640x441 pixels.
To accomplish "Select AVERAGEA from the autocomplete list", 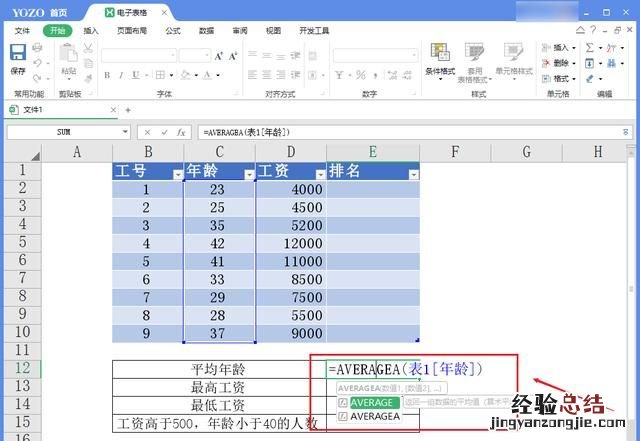I will 375,416.
